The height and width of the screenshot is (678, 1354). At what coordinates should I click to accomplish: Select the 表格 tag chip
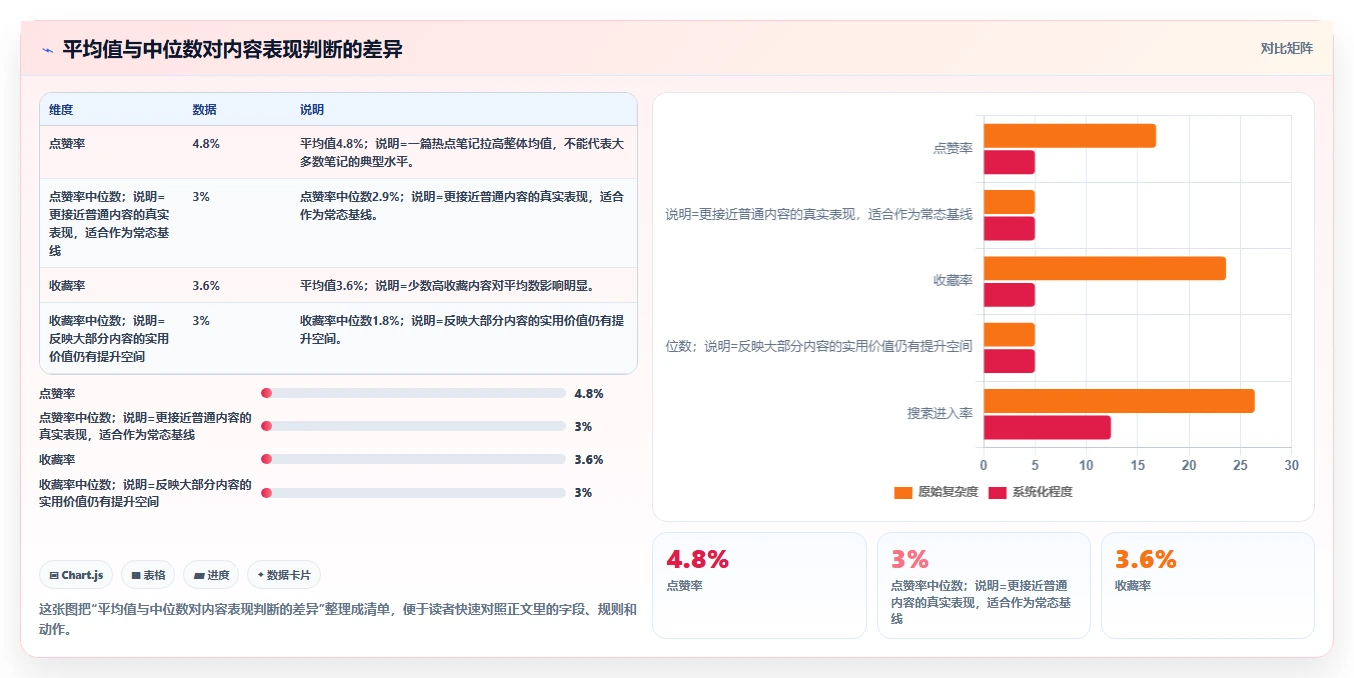148,575
